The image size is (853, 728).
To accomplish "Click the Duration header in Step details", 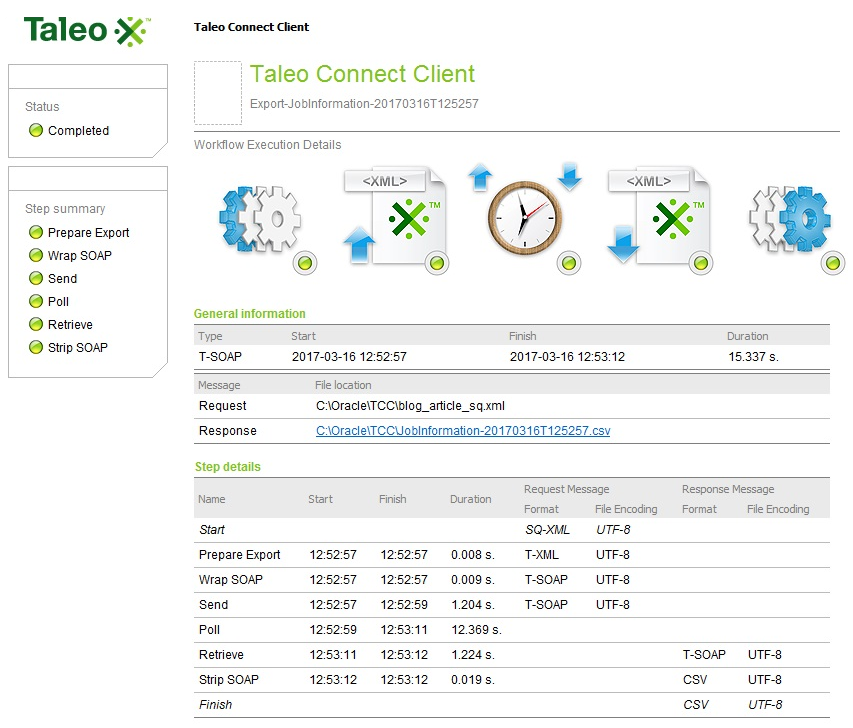I will (x=471, y=499).
